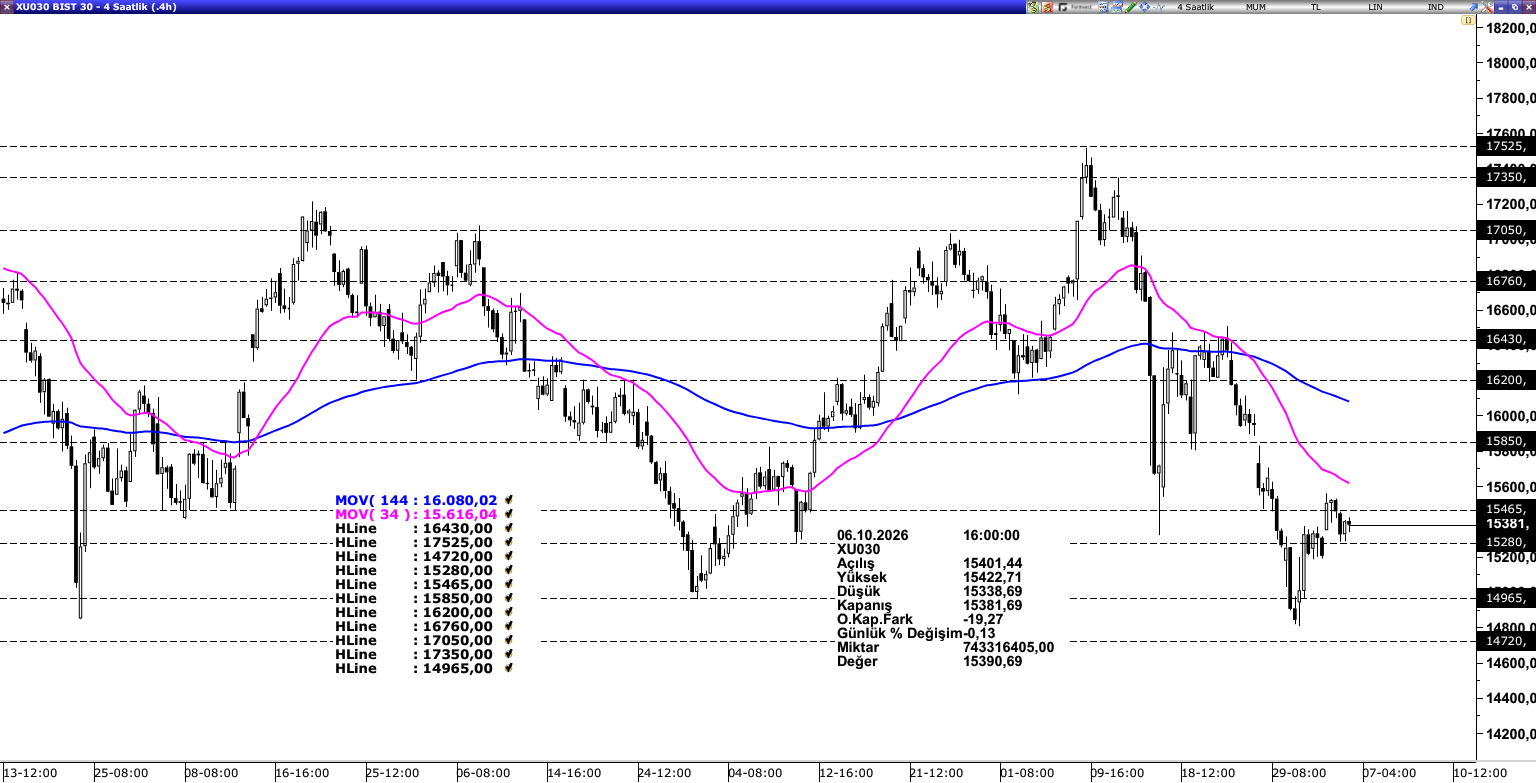The height and width of the screenshot is (783, 1536).
Task: Open the IND indicator selector
Action: (x=1435, y=7)
